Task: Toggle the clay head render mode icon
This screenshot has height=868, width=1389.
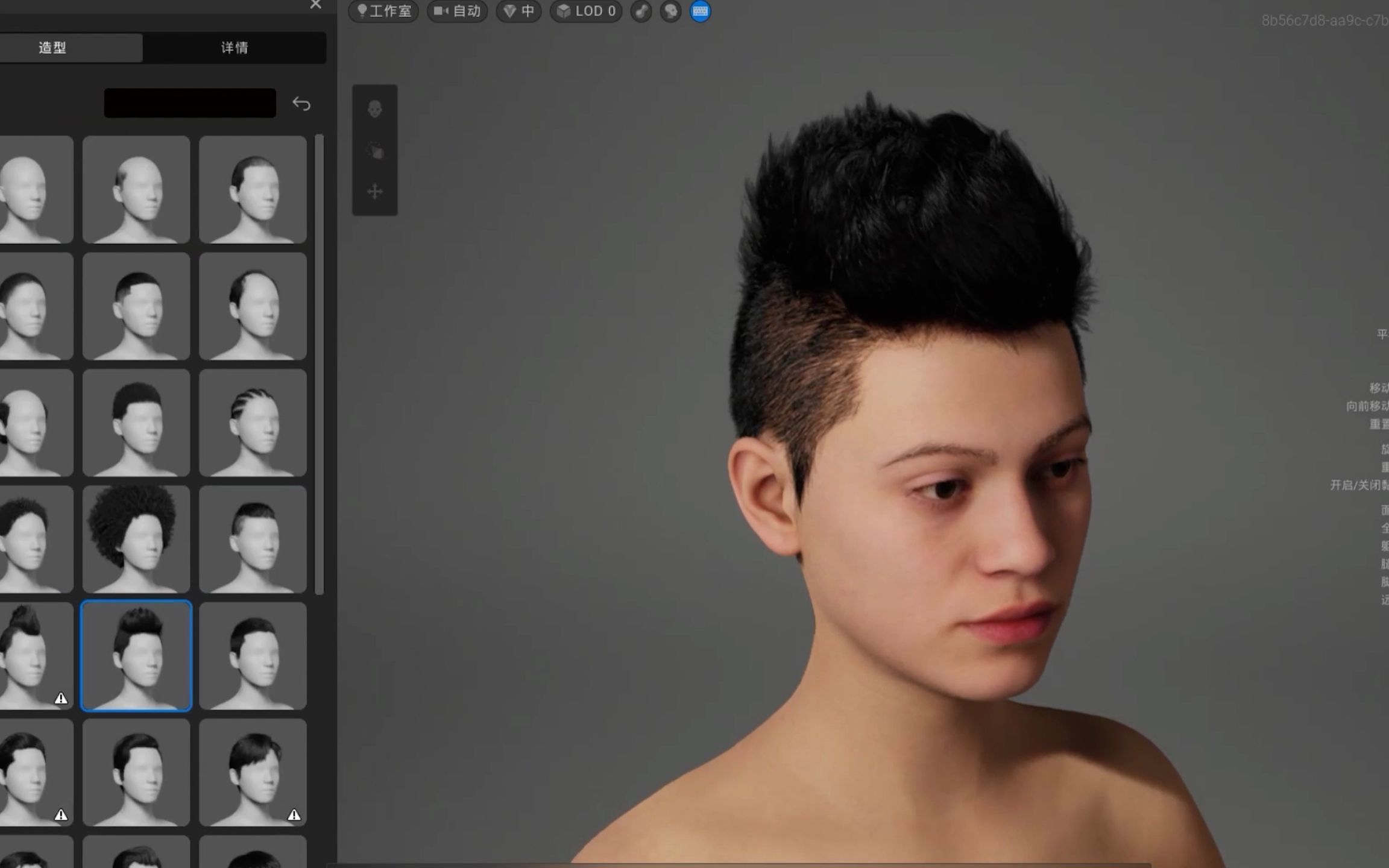Action: tap(670, 11)
